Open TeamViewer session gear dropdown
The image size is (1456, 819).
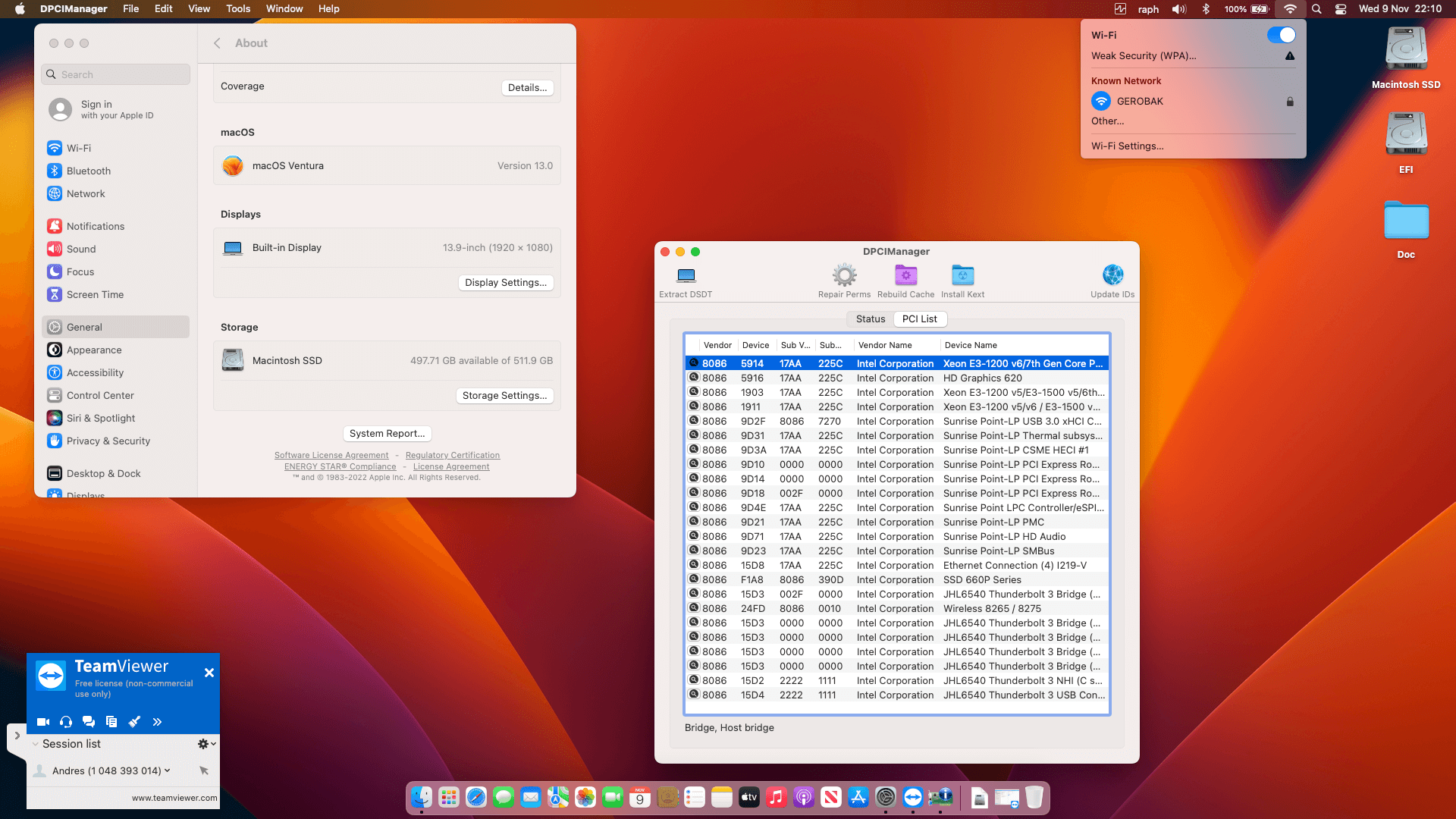(x=207, y=744)
